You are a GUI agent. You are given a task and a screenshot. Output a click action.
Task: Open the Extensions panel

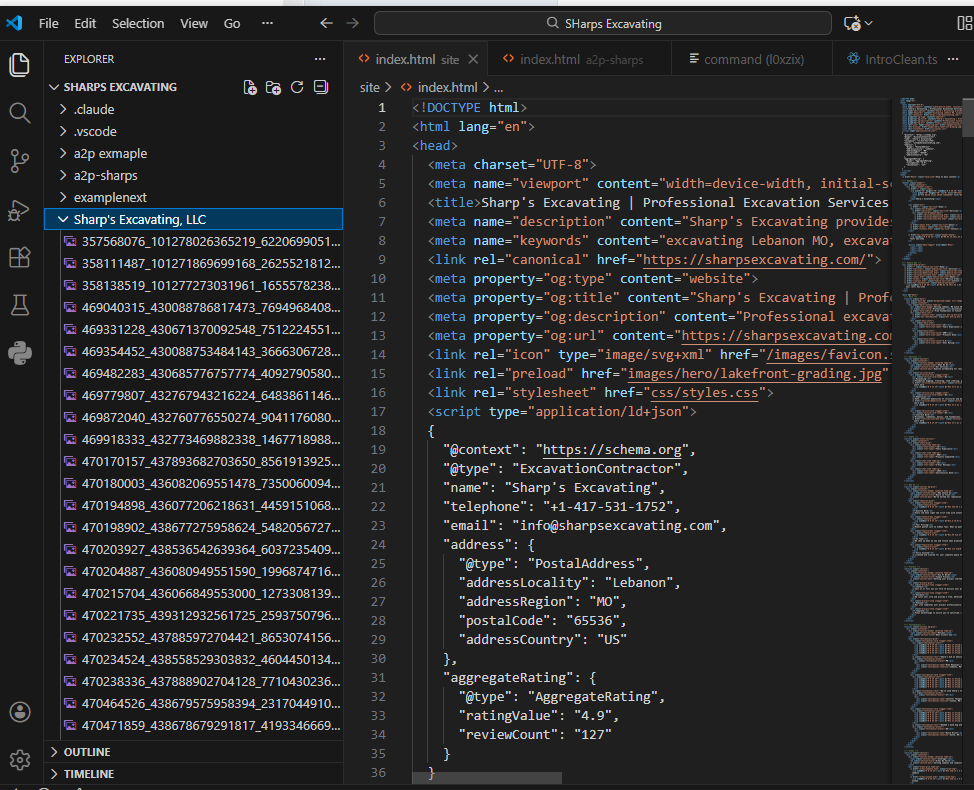(20, 258)
